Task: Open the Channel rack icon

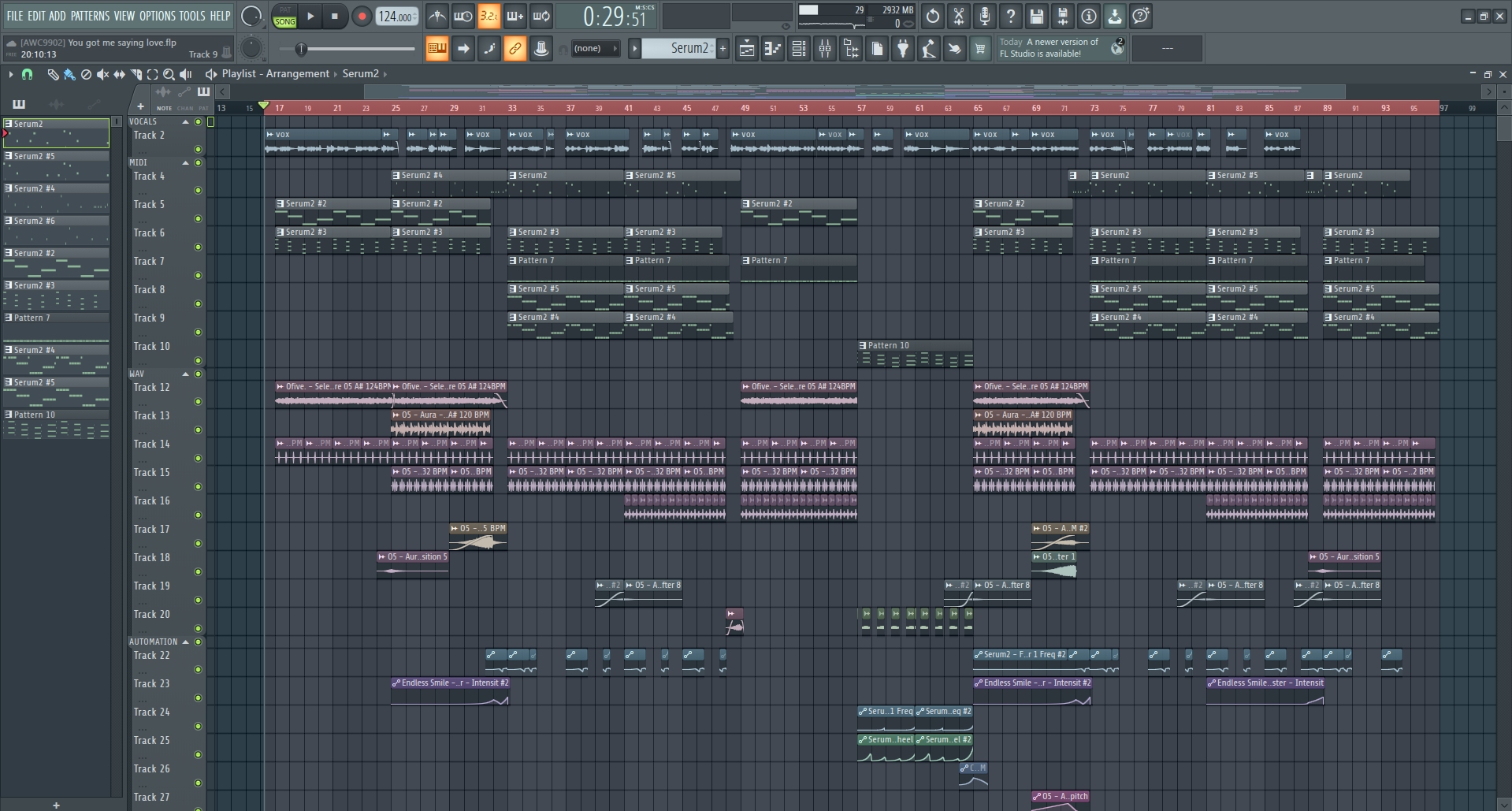Action: tap(798, 49)
